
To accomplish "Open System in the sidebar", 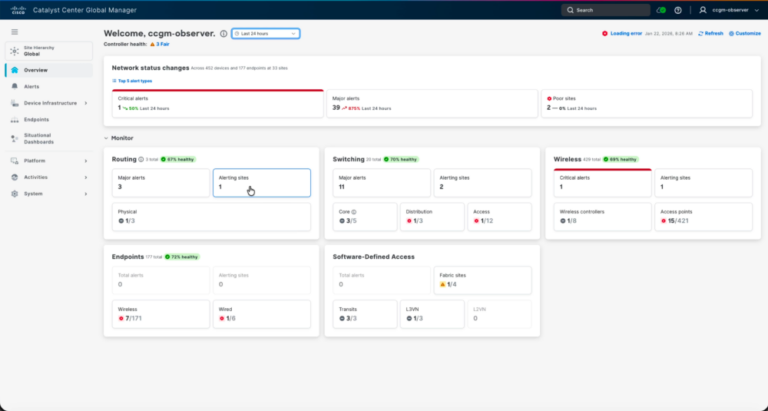I will (33, 193).
